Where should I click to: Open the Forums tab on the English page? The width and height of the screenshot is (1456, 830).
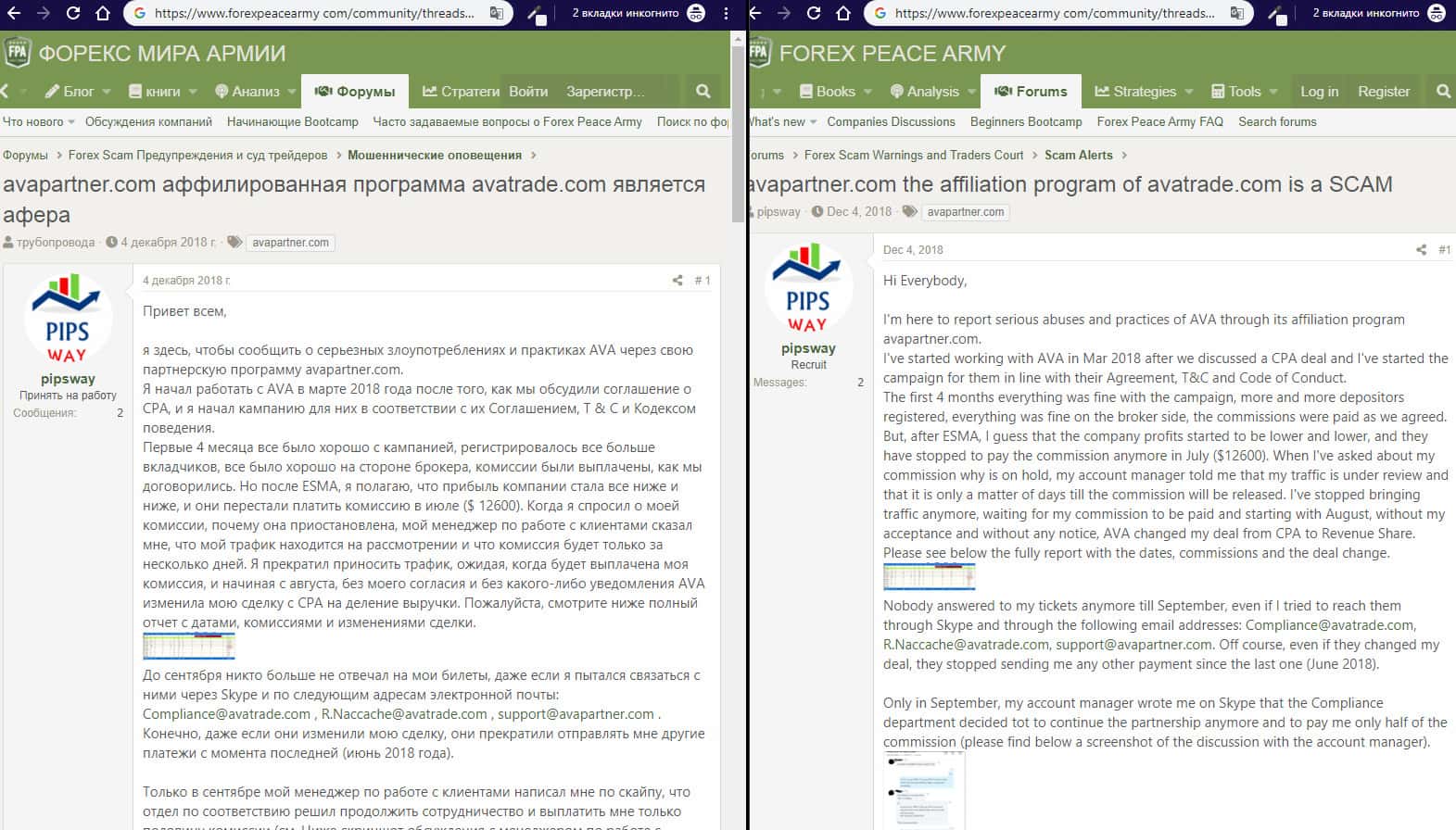coord(1031,92)
